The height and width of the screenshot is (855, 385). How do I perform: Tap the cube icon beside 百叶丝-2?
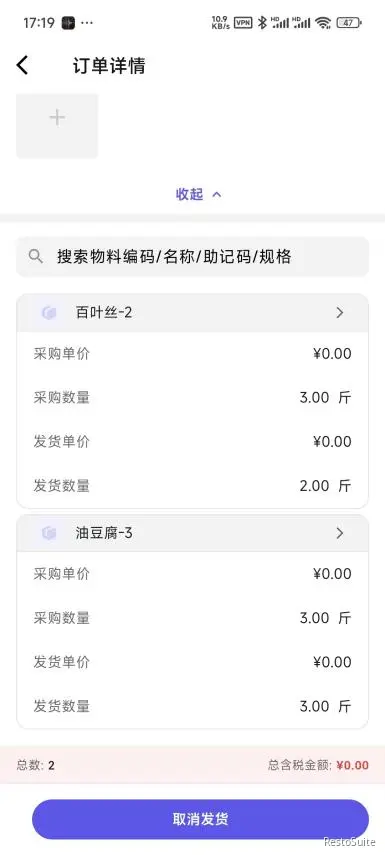tap(49, 313)
